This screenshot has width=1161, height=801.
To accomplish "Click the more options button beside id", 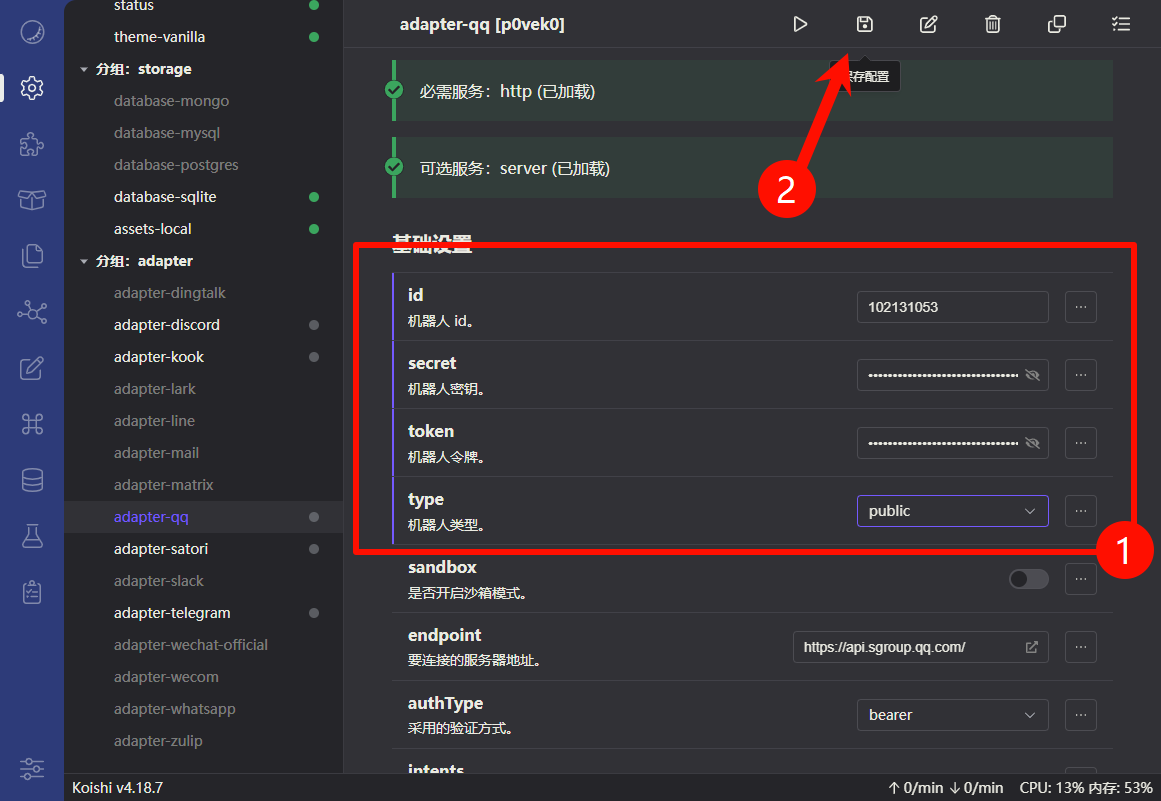I will [1081, 307].
